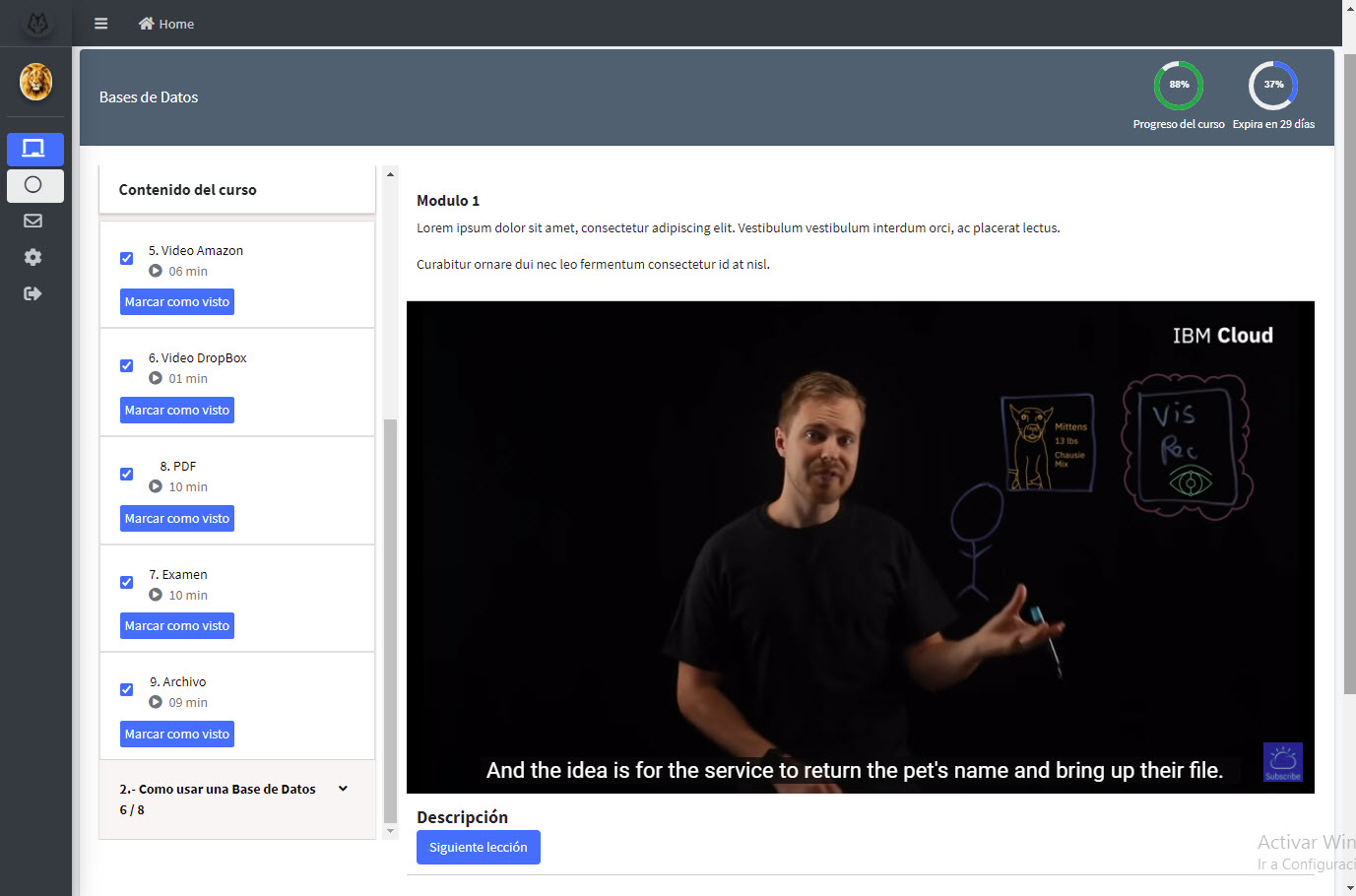The width and height of the screenshot is (1356, 896).
Task: Click the 88% course progress circle
Action: 1179,86
